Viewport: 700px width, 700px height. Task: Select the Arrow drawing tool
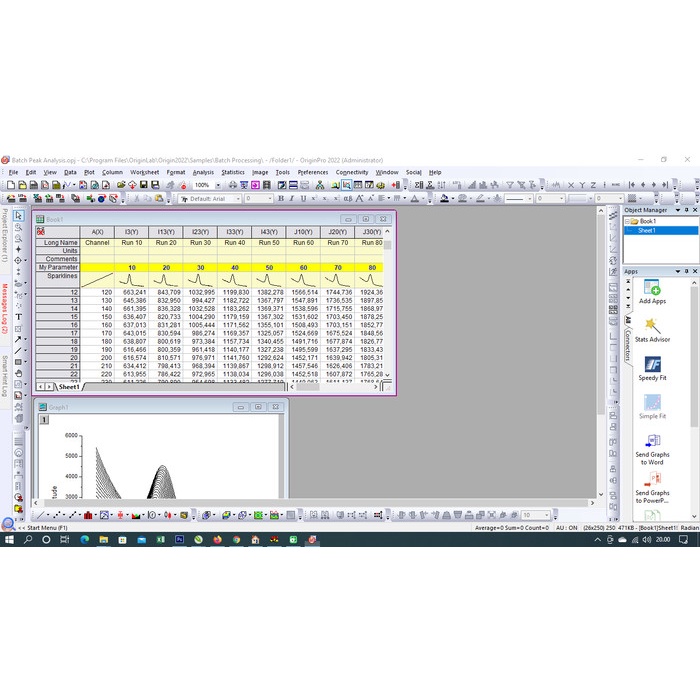18,339
